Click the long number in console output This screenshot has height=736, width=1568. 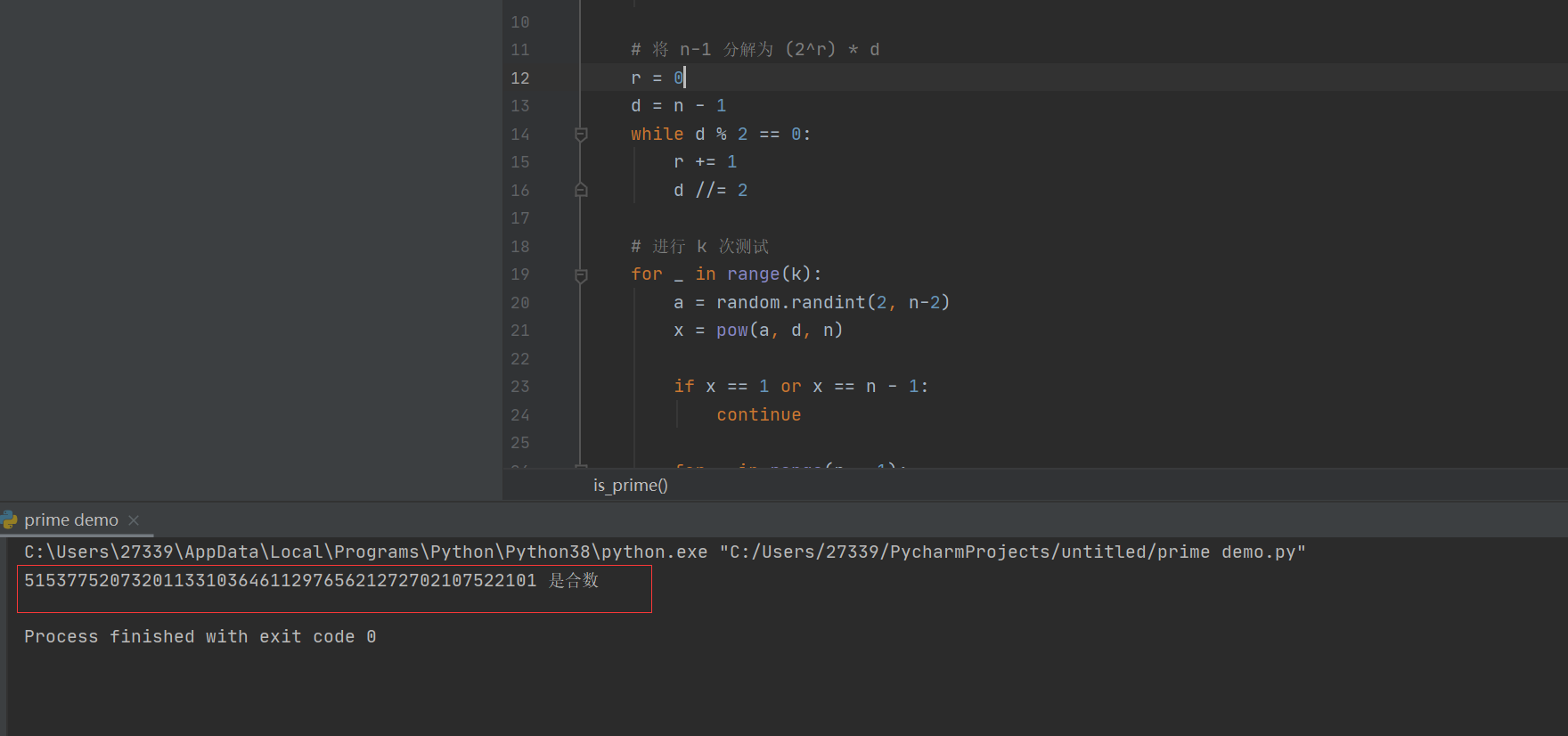click(280, 581)
